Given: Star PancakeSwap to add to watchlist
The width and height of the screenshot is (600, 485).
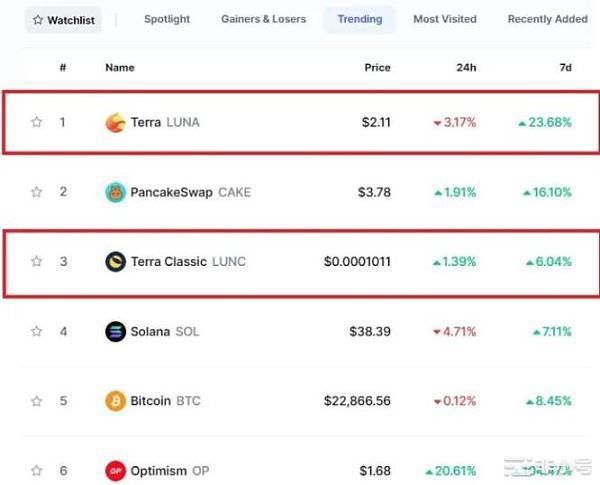Looking at the screenshot, I should 37,192.
